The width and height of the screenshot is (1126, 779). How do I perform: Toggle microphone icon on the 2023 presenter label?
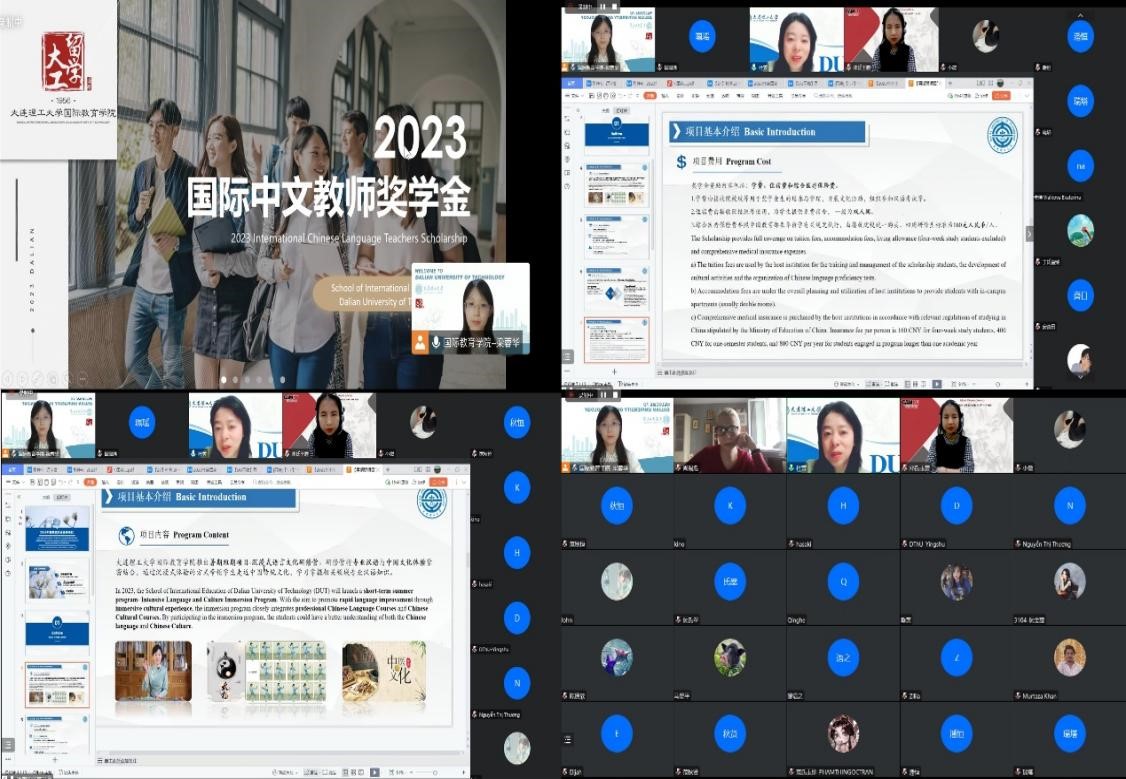click(x=434, y=342)
